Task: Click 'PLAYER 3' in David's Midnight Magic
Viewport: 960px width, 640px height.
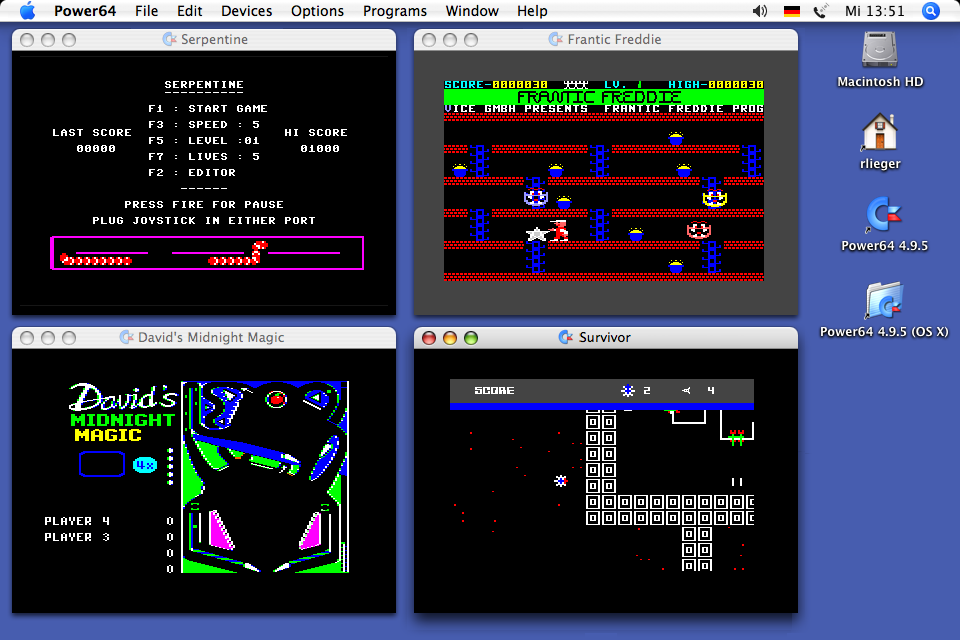Action: point(77,537)
